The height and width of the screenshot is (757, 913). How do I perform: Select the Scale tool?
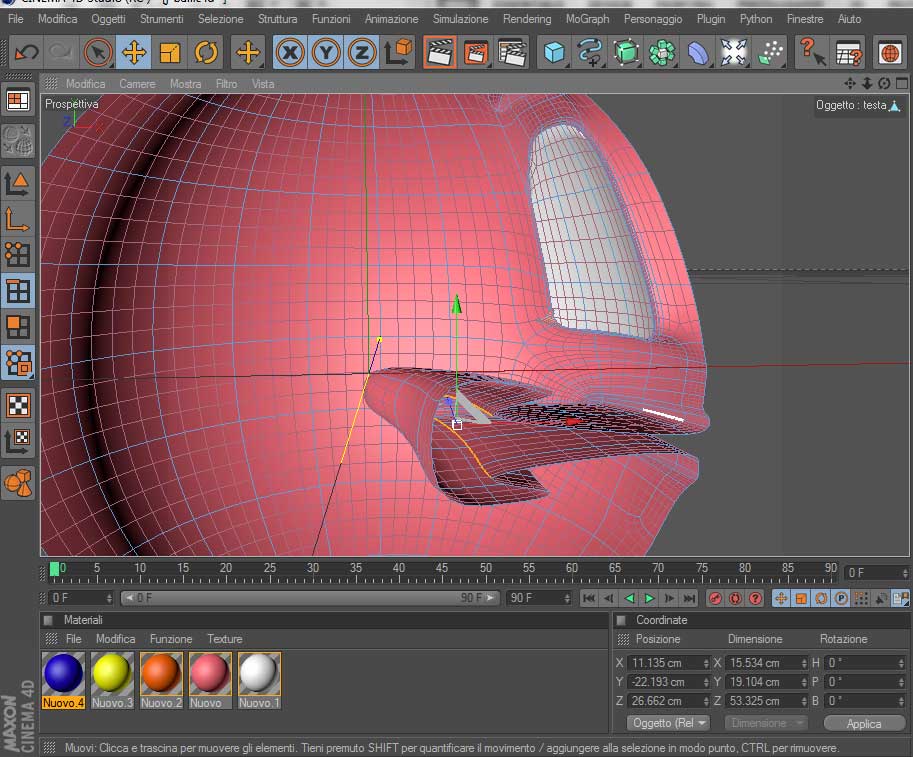pos(170,52)
